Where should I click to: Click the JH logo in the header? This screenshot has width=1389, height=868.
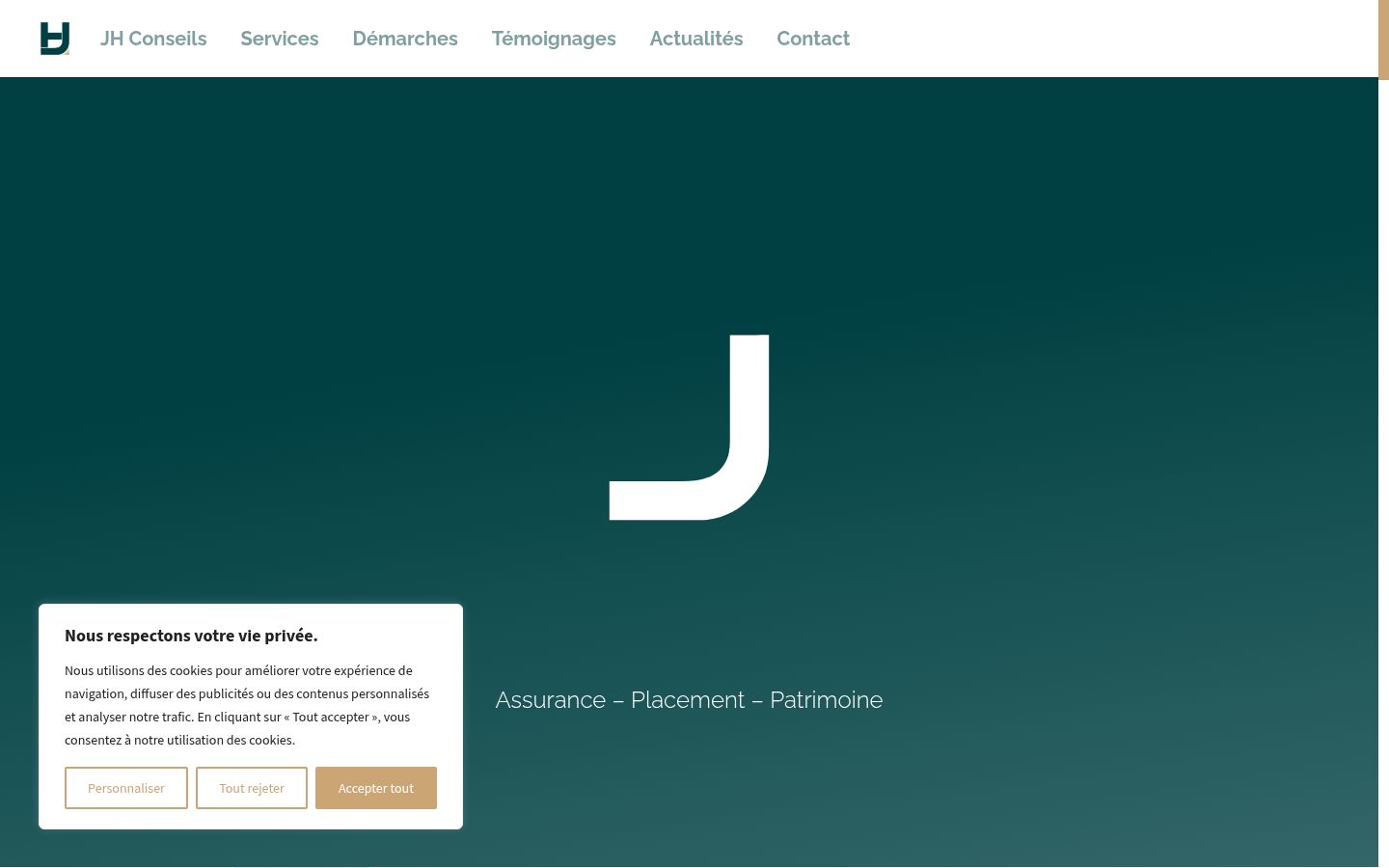coord(55,39)
